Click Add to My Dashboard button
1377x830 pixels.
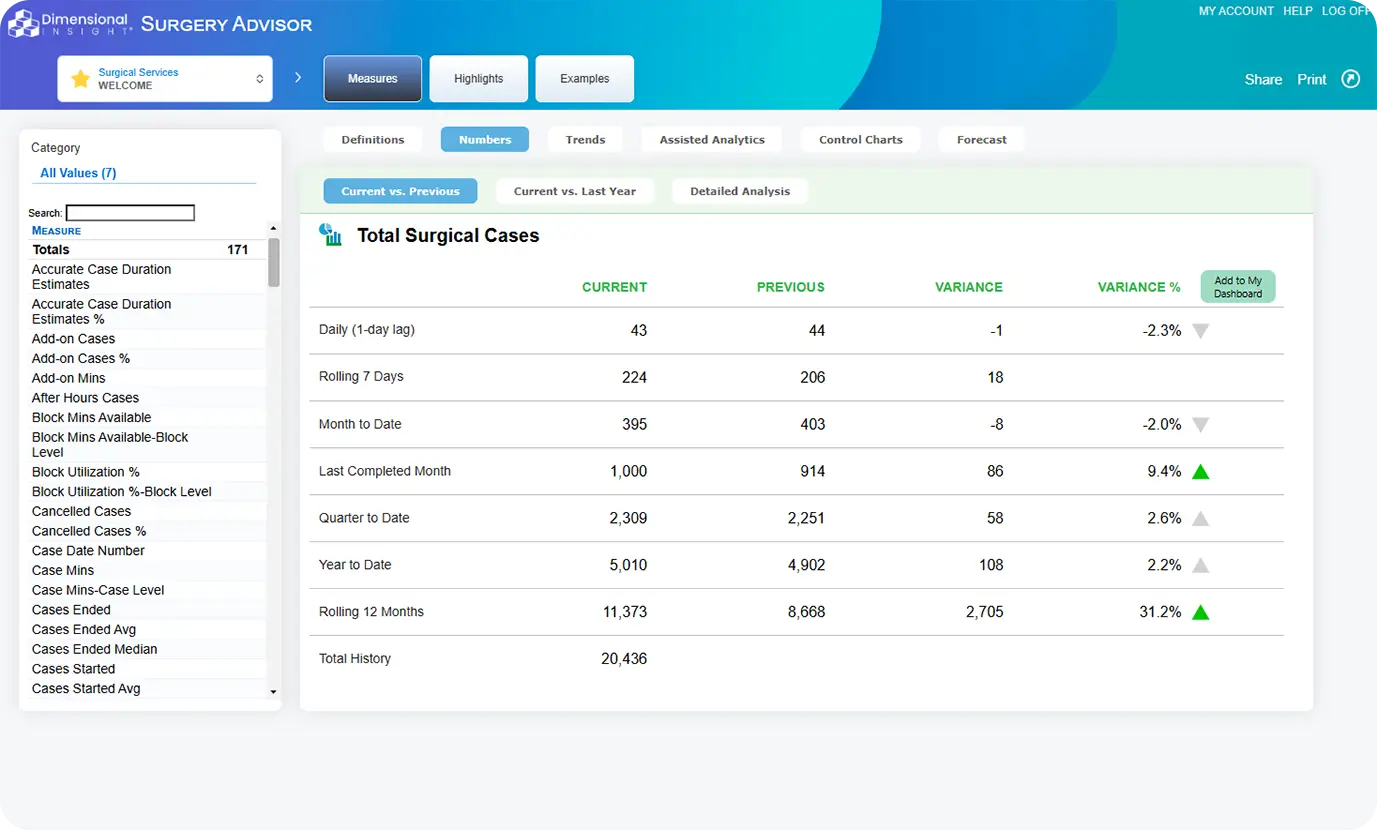tap(1237, 287)
